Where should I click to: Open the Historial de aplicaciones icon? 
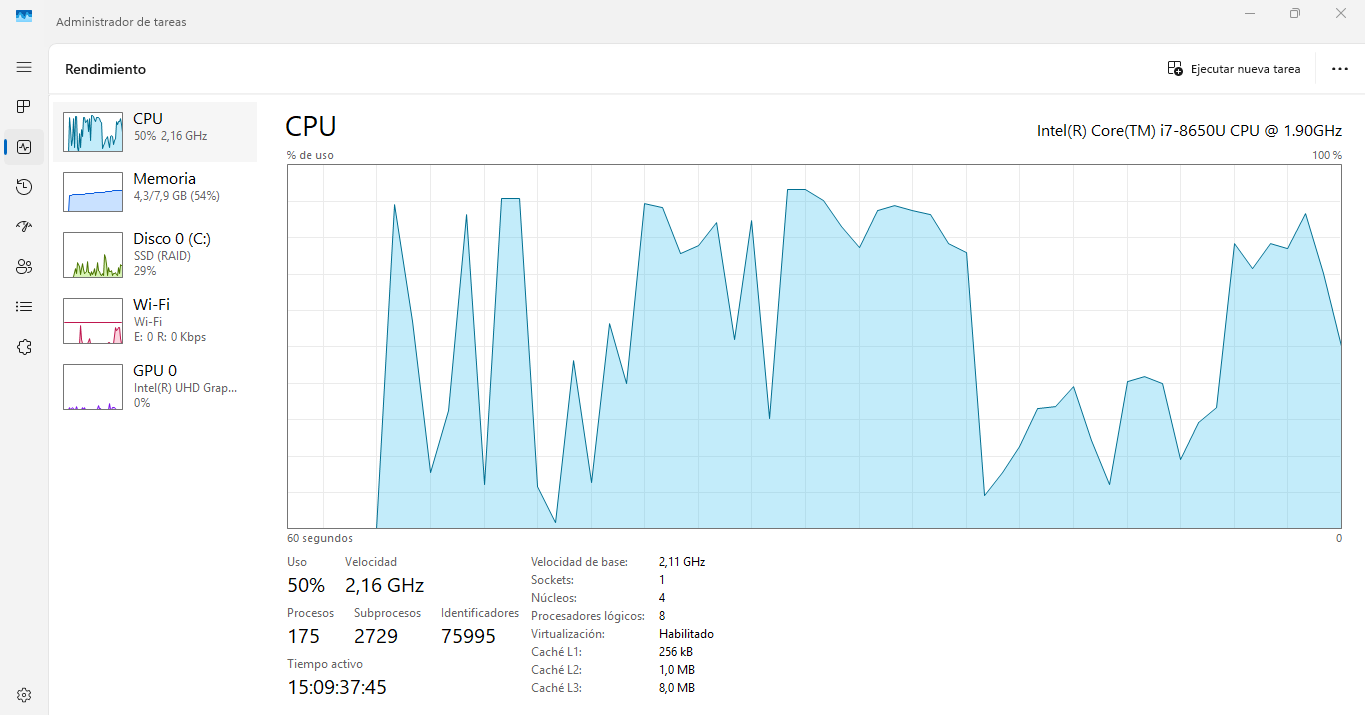pyautogui.click(x=24, y=187)
